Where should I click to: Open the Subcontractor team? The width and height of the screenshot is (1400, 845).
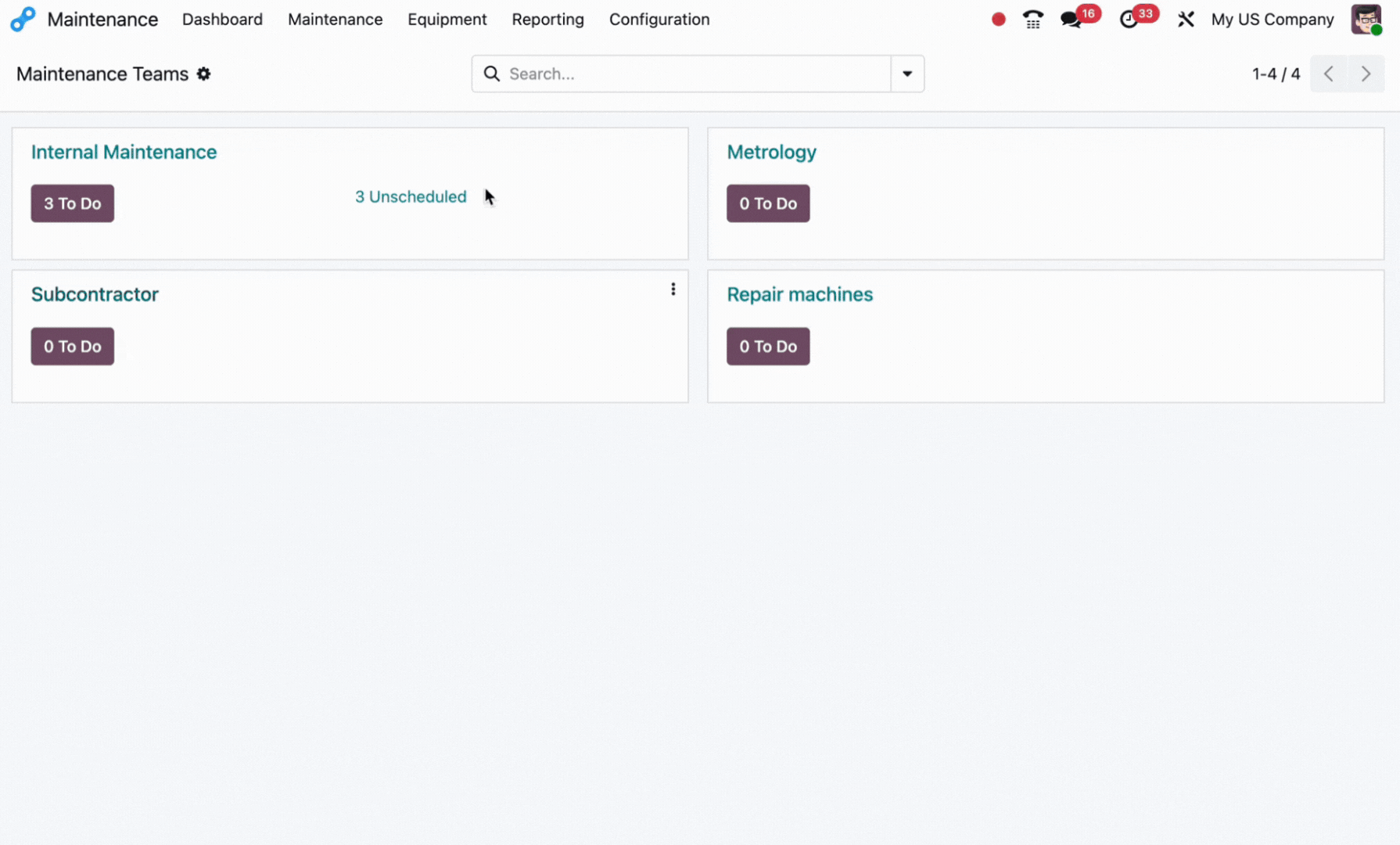(x=95, y=294)
